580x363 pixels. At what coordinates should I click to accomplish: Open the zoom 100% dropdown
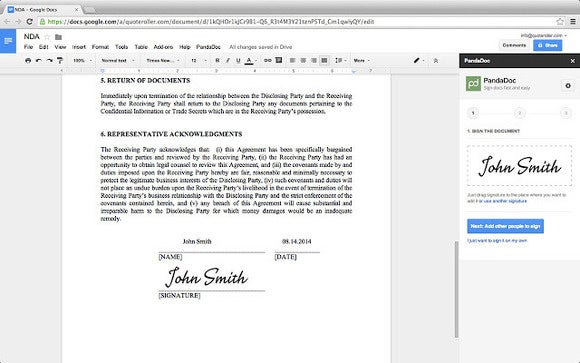pos(82,60)
